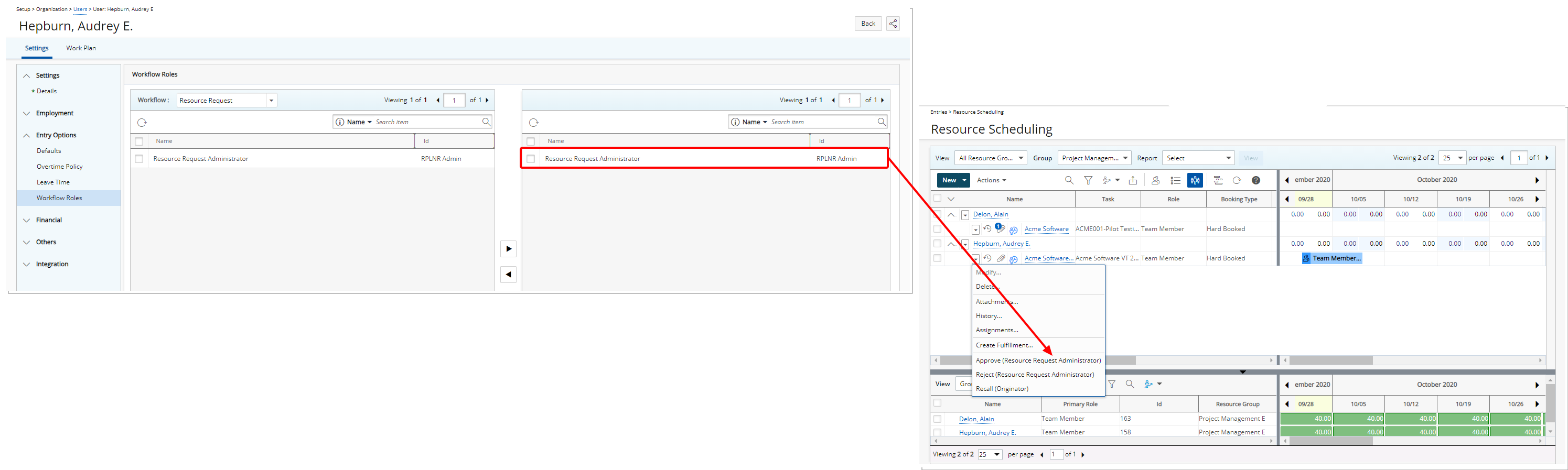
Task: Open help with the question mark icon
Action: 1256,180
